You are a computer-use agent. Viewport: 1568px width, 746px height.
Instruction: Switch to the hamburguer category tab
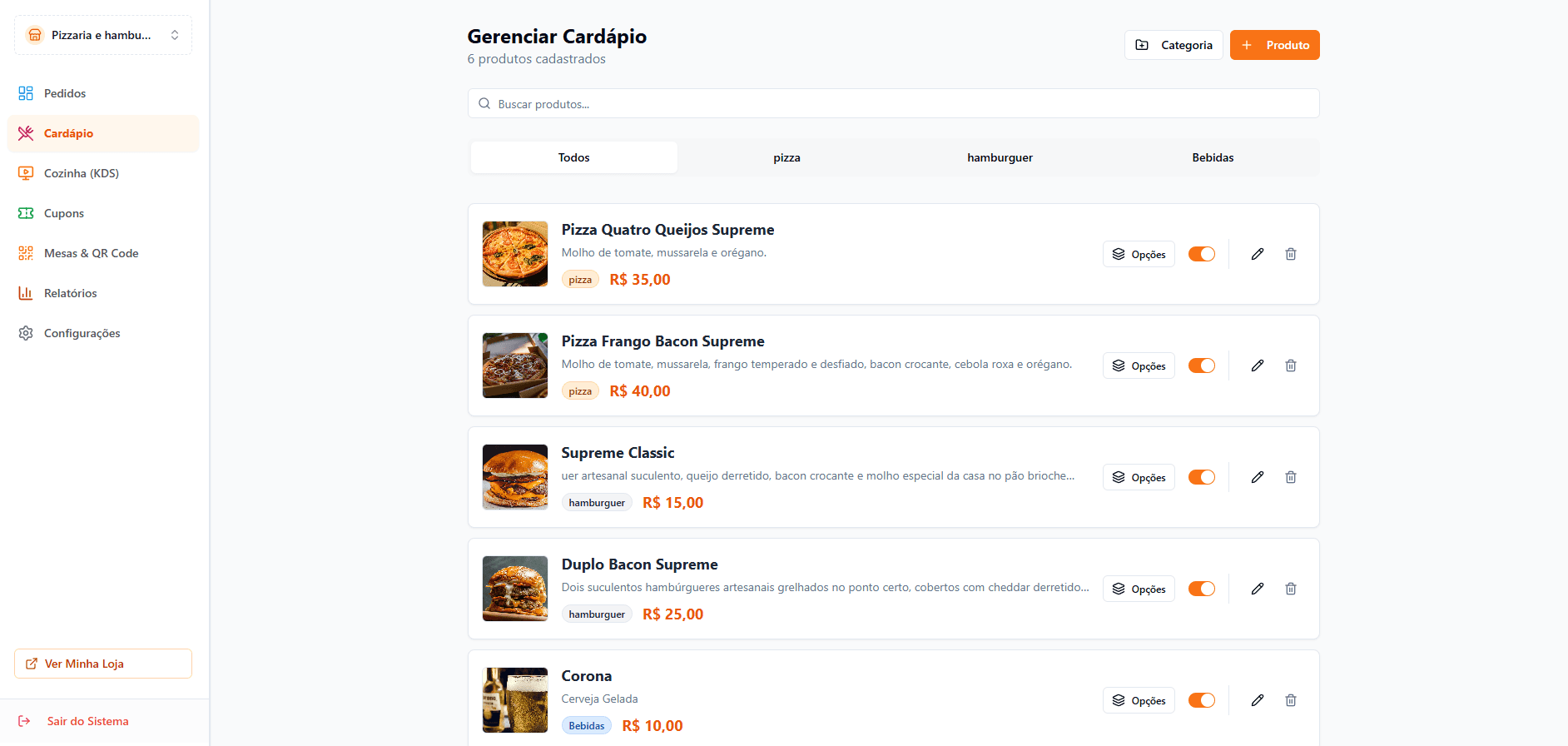1000,157
